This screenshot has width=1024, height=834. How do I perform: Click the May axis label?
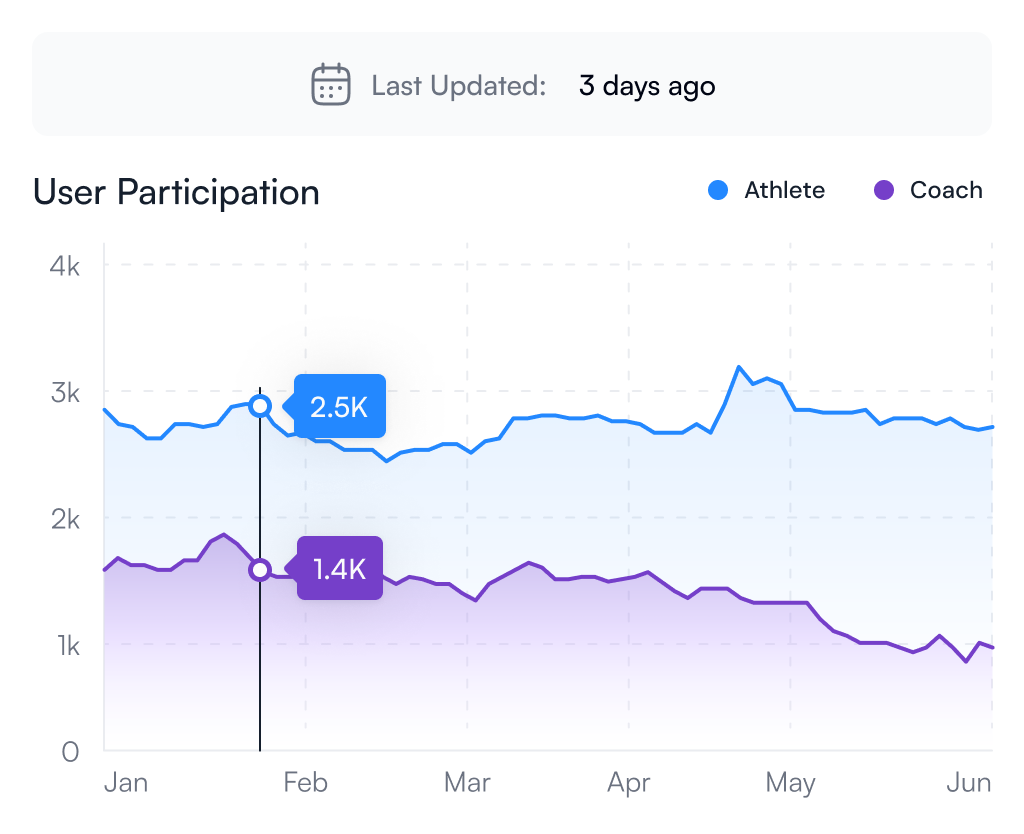(790, 783)
